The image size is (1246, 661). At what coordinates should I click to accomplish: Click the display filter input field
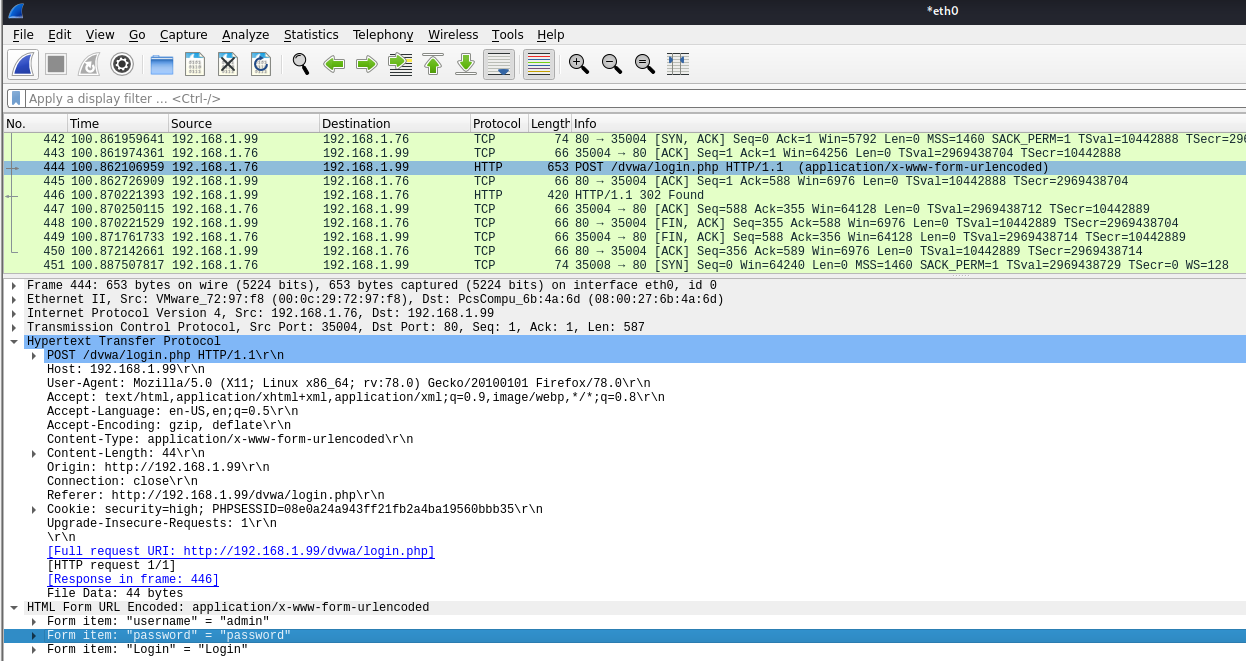[600, 99]
